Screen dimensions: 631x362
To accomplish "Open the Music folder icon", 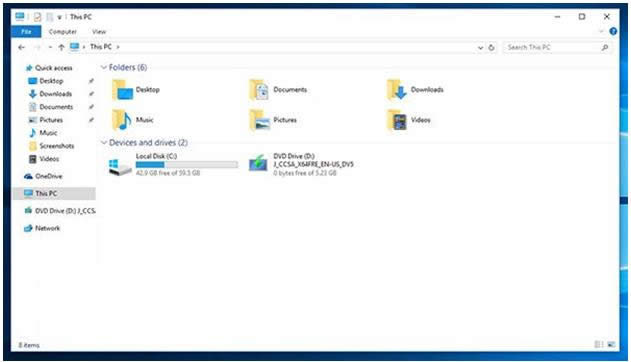I will [122, 120].
